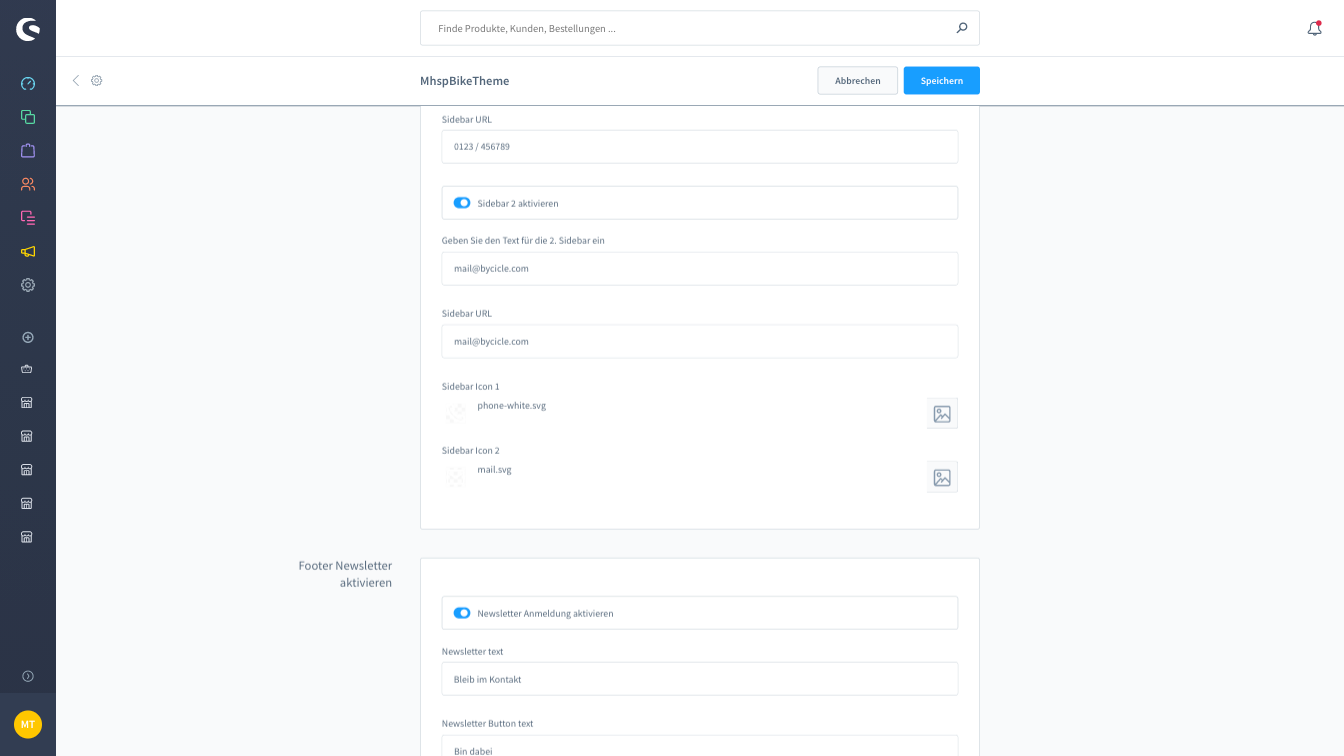The width and height of the screenshot is (1344, 756).
Task: Disable the Sidebar 2 aktivieren switch
Action: [x=462, y=203]
